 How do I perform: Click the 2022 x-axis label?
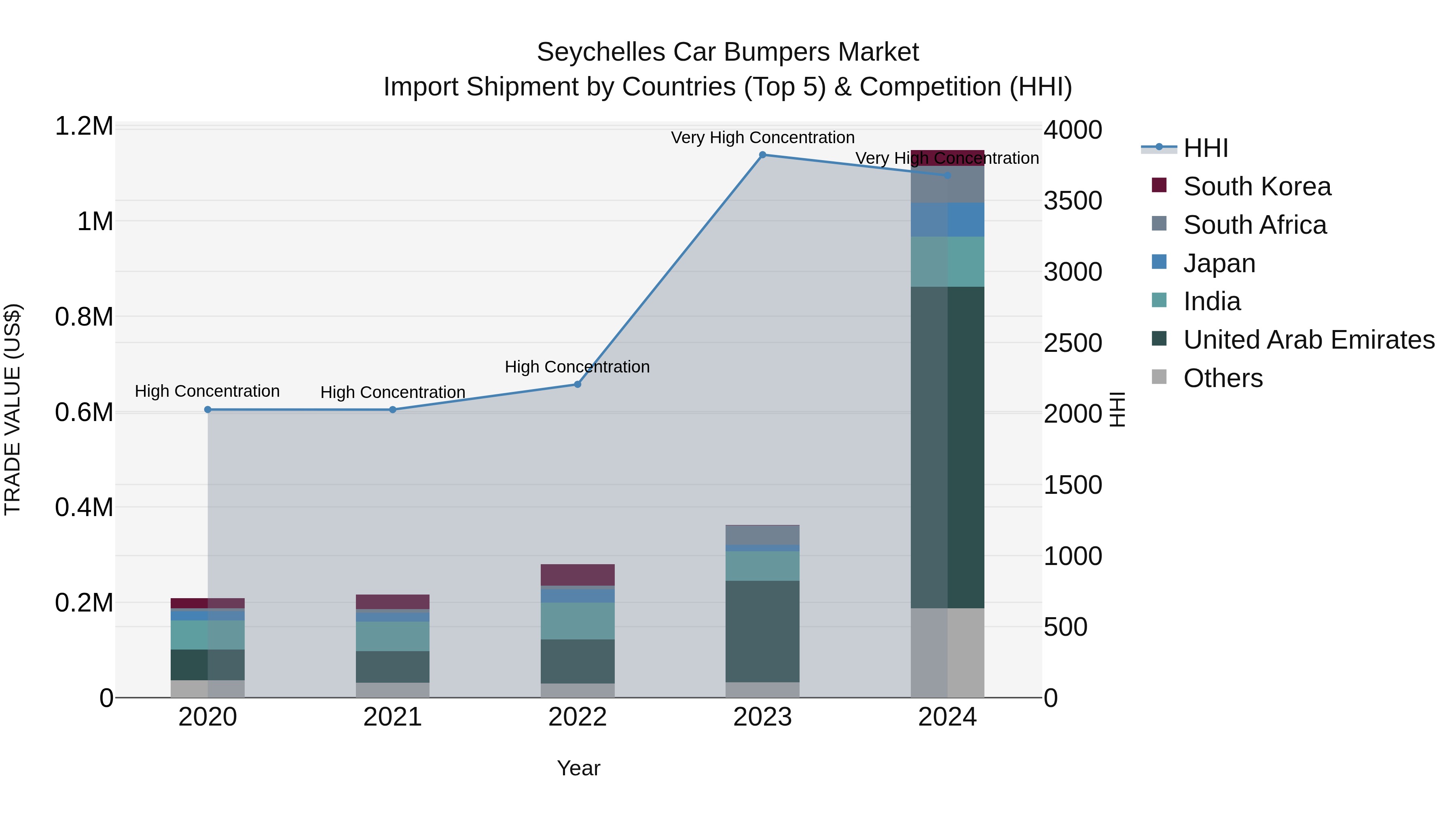[578, 717]
